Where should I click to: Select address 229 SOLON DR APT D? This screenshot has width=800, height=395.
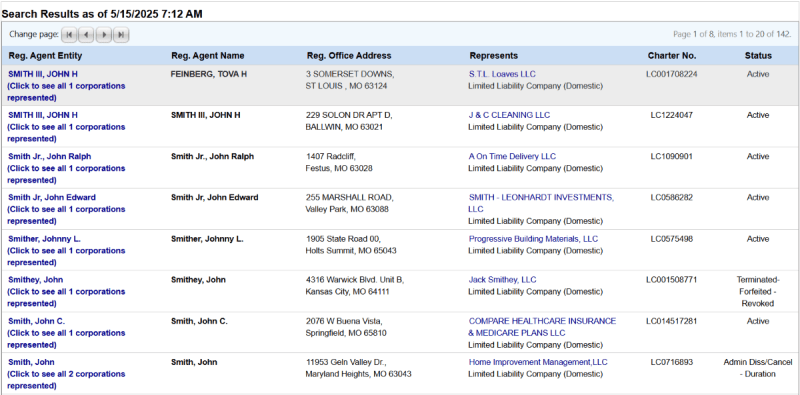point(349,115)
